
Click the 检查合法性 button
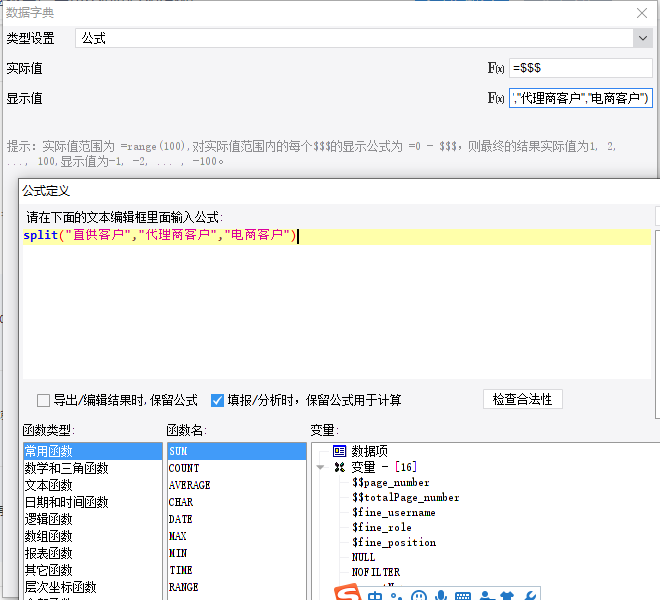pos(522,399)
